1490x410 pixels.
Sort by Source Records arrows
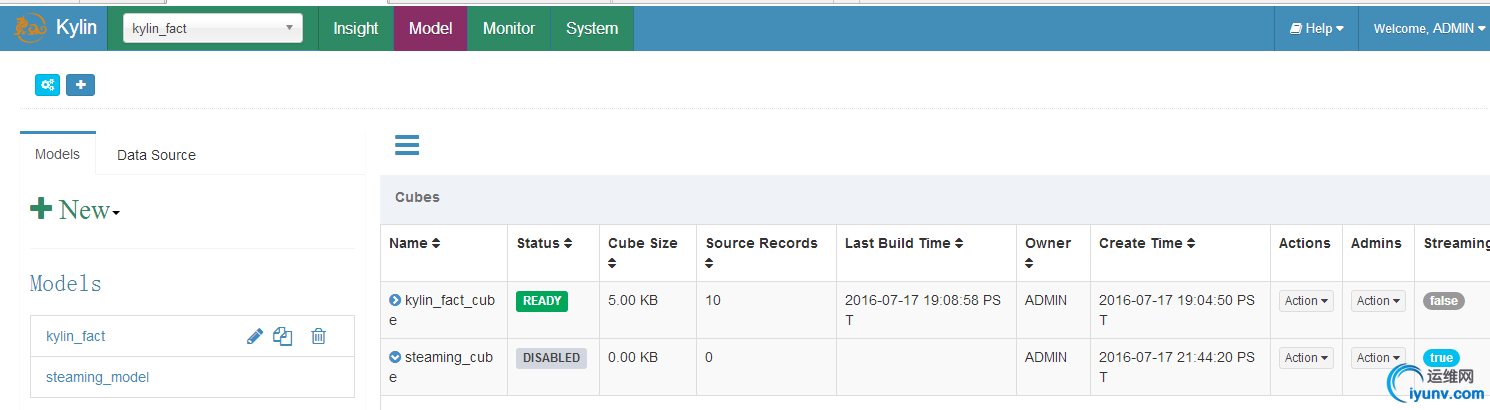710,263
